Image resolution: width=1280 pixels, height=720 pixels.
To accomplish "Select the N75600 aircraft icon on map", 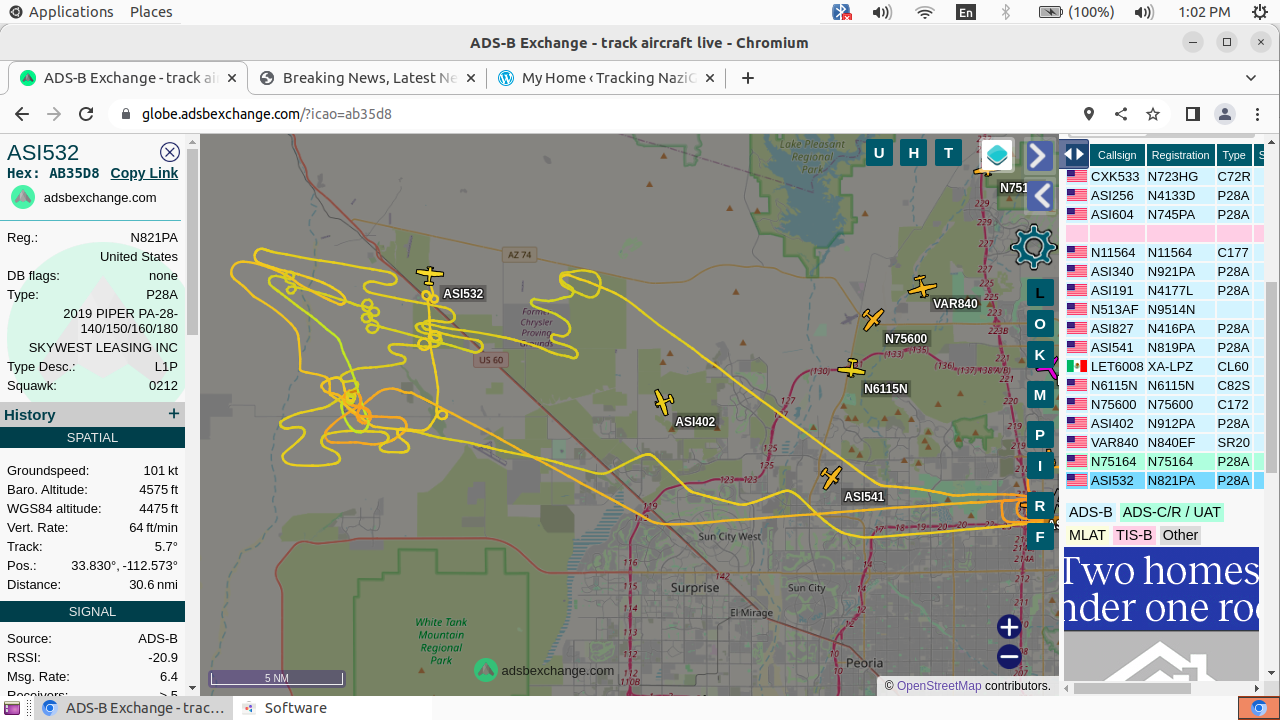I will pyautogui.click(x=873, y=319).
